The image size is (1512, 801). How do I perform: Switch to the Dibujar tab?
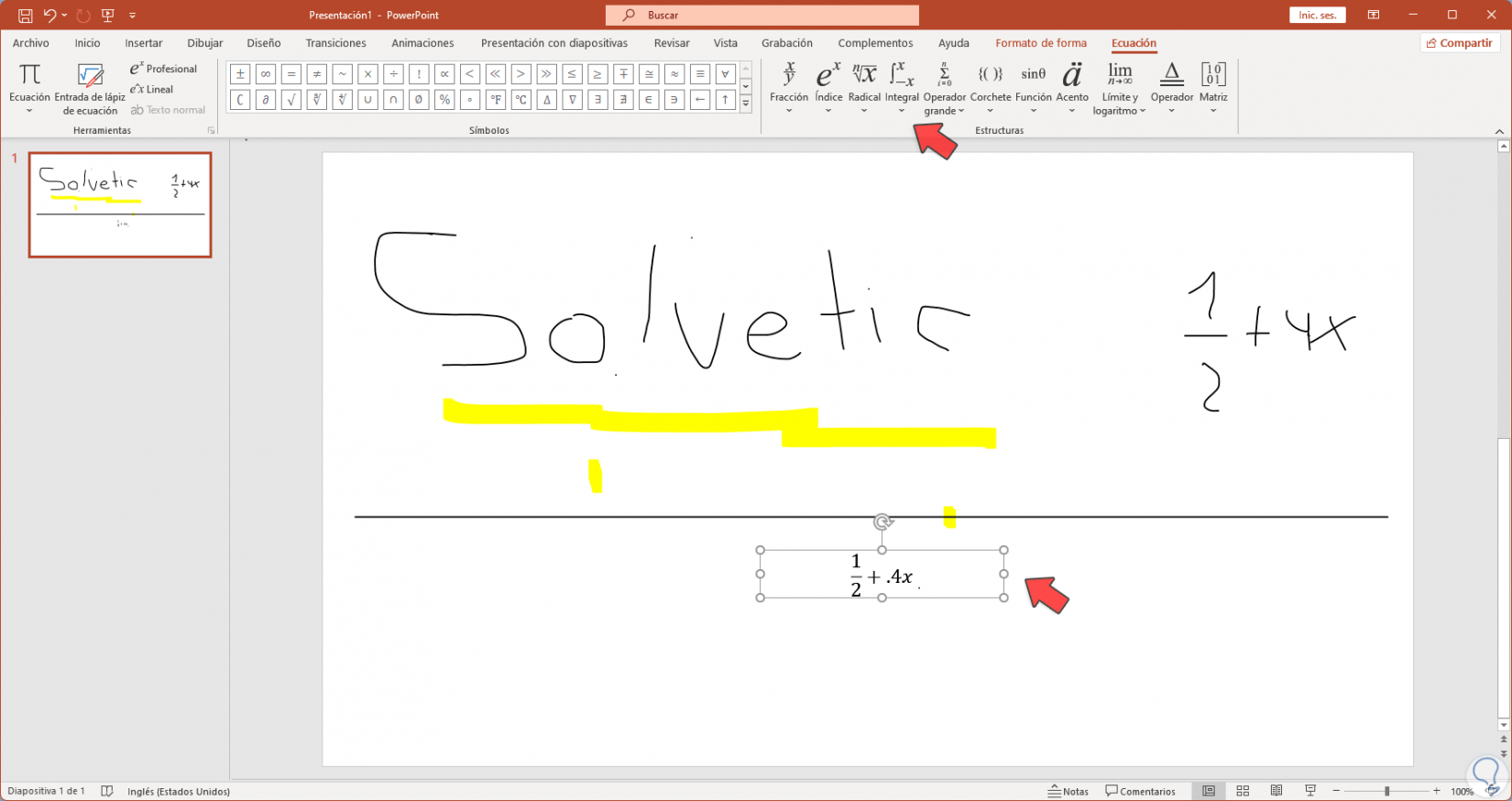(205, 43)
